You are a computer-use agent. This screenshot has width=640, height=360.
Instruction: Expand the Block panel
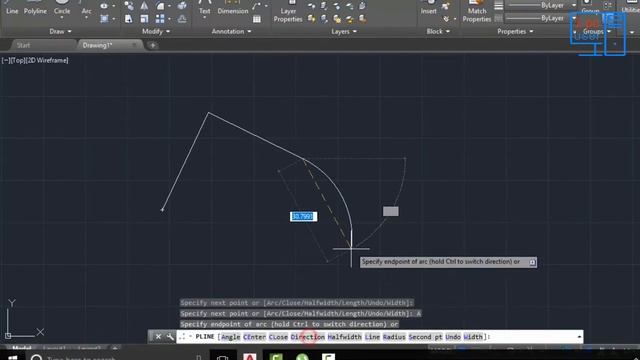[438, 31]
